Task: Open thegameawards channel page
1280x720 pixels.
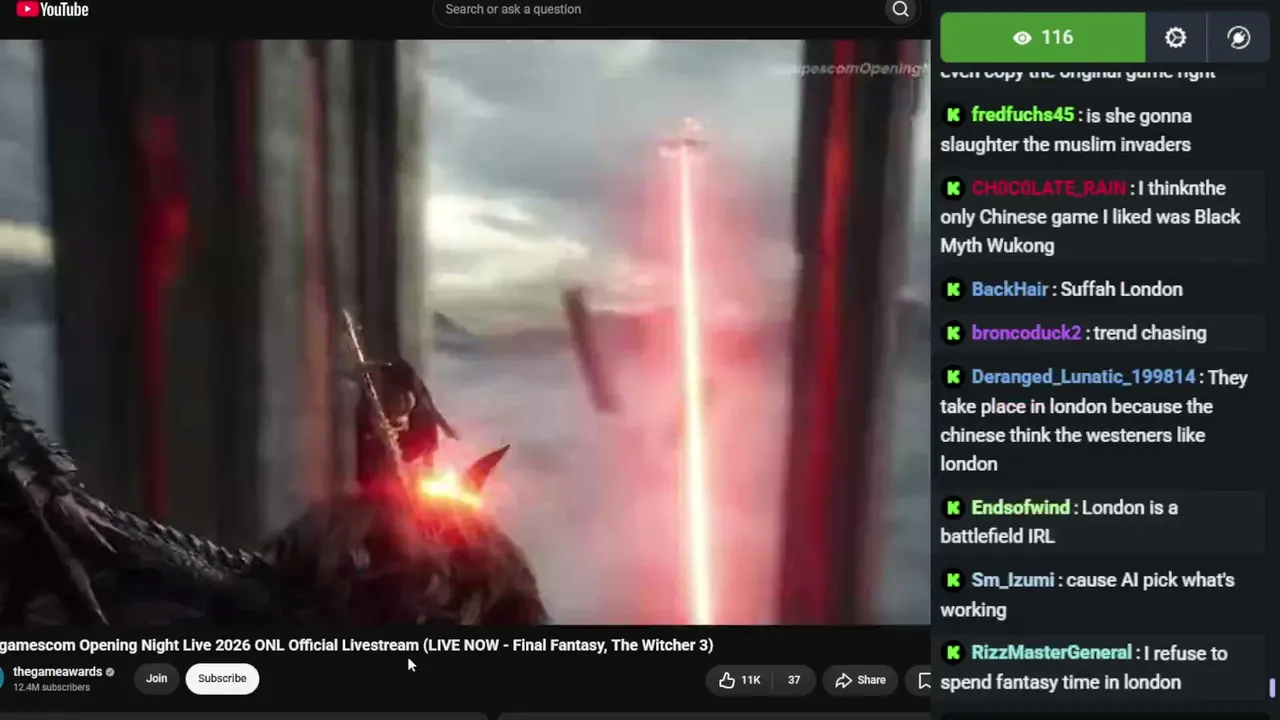Action: coord(58,672)
